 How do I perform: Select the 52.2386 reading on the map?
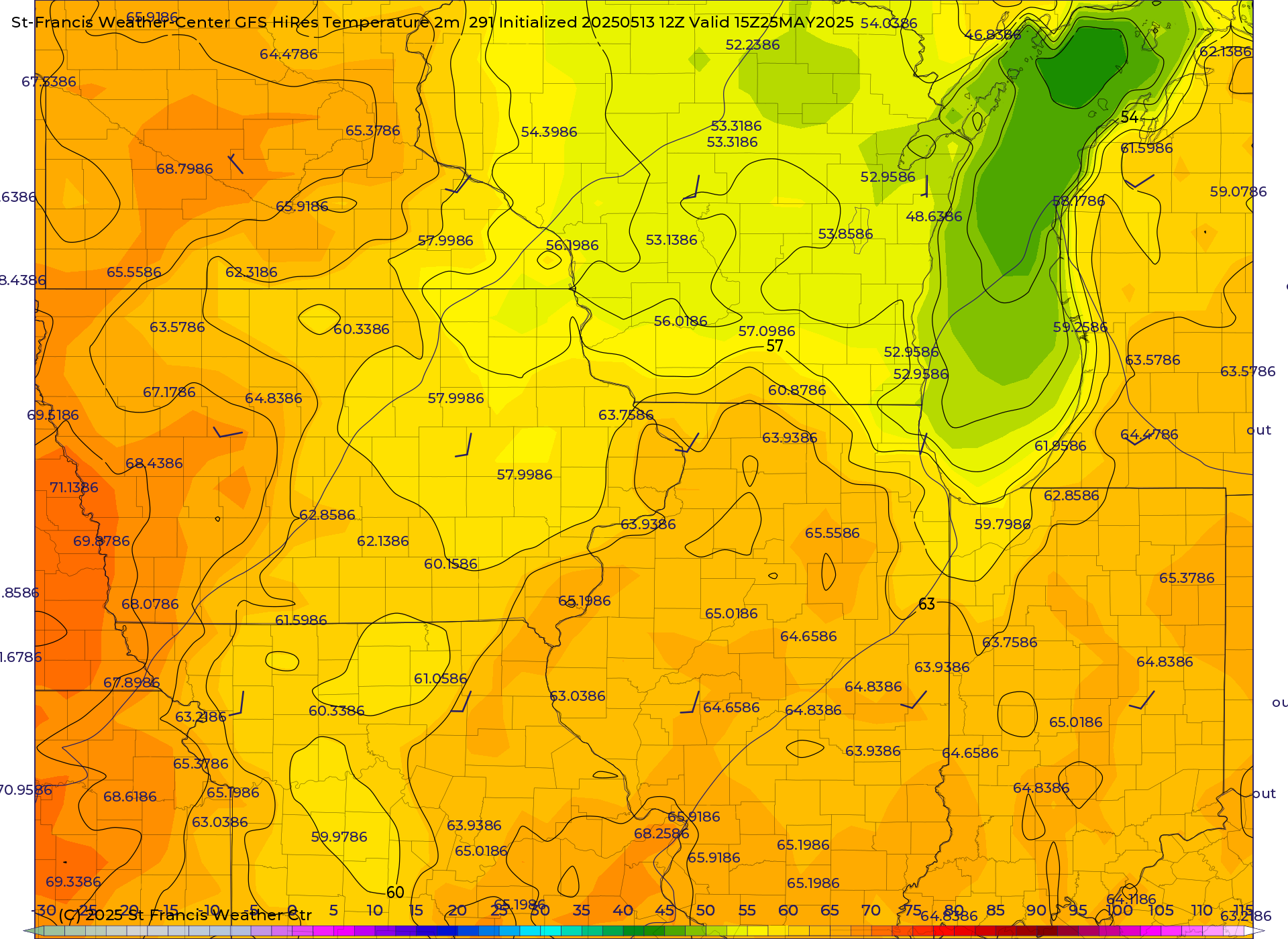tap(753, 45)
